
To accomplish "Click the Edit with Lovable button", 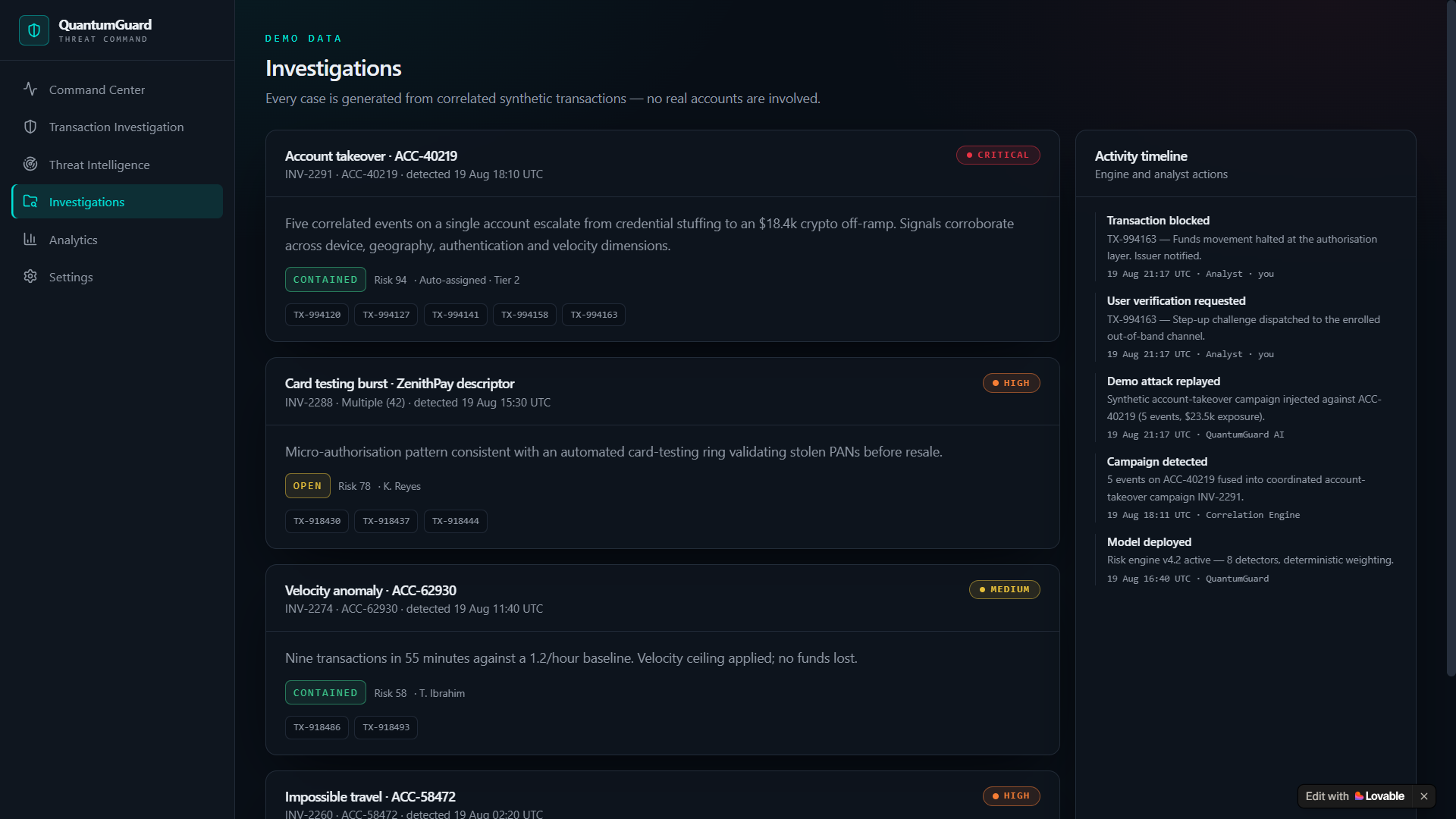I will pos(1355,796).
